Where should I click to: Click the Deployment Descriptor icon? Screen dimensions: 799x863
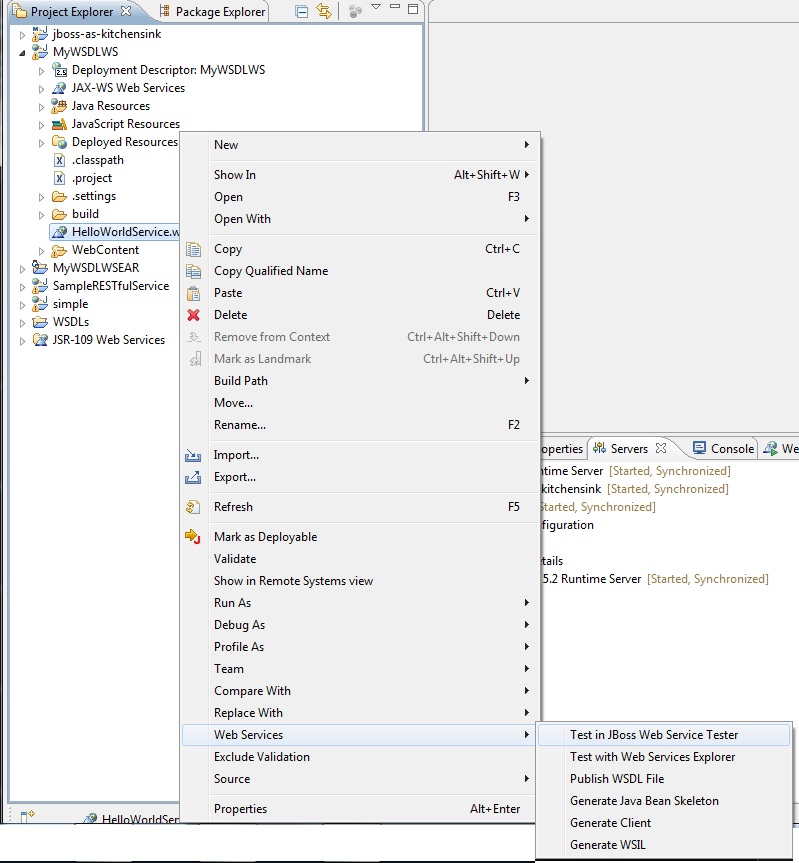pos(59,70)
